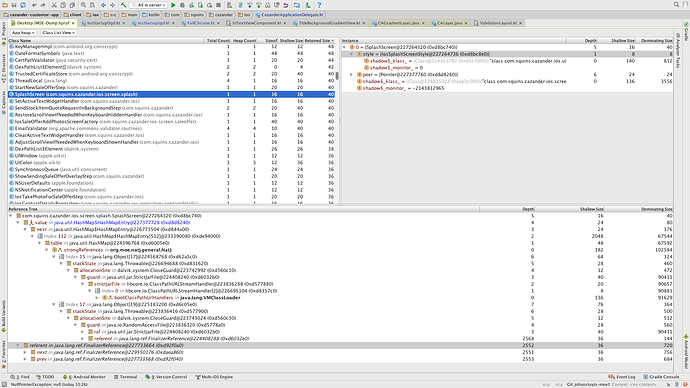This screenshot has height=388, width=690.
Task: Collapse the SplashScreen@227264320 instance node
Action: click(x=345, y=47)
